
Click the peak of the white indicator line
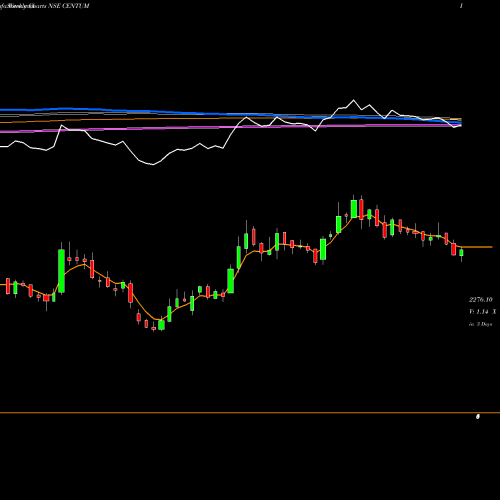click(x=353, y=100)
